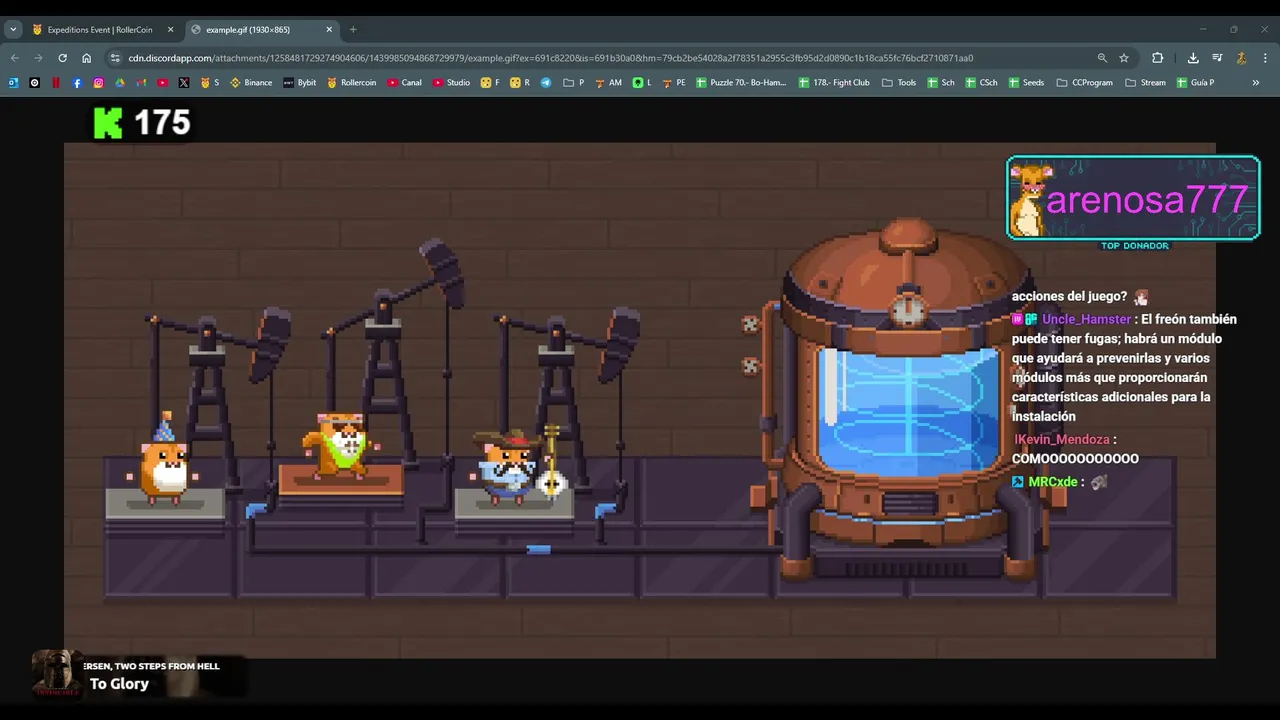Open the 'S' hamster bookmark
Viewport: 1280px width, 720px height.
pos(209,83)
